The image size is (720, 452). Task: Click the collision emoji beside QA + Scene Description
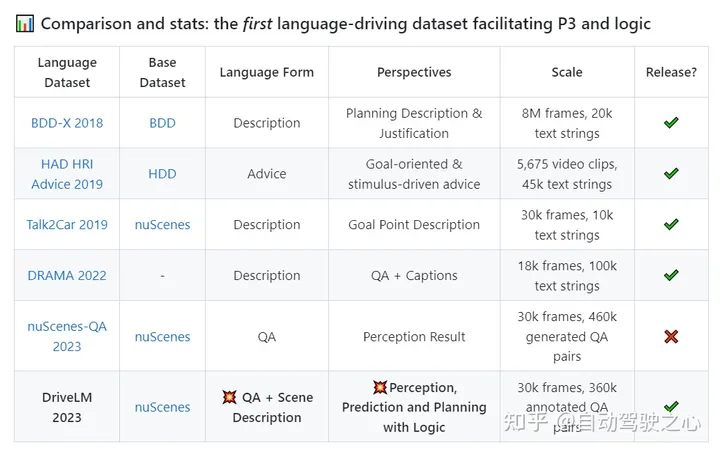[x=229, y=397]
